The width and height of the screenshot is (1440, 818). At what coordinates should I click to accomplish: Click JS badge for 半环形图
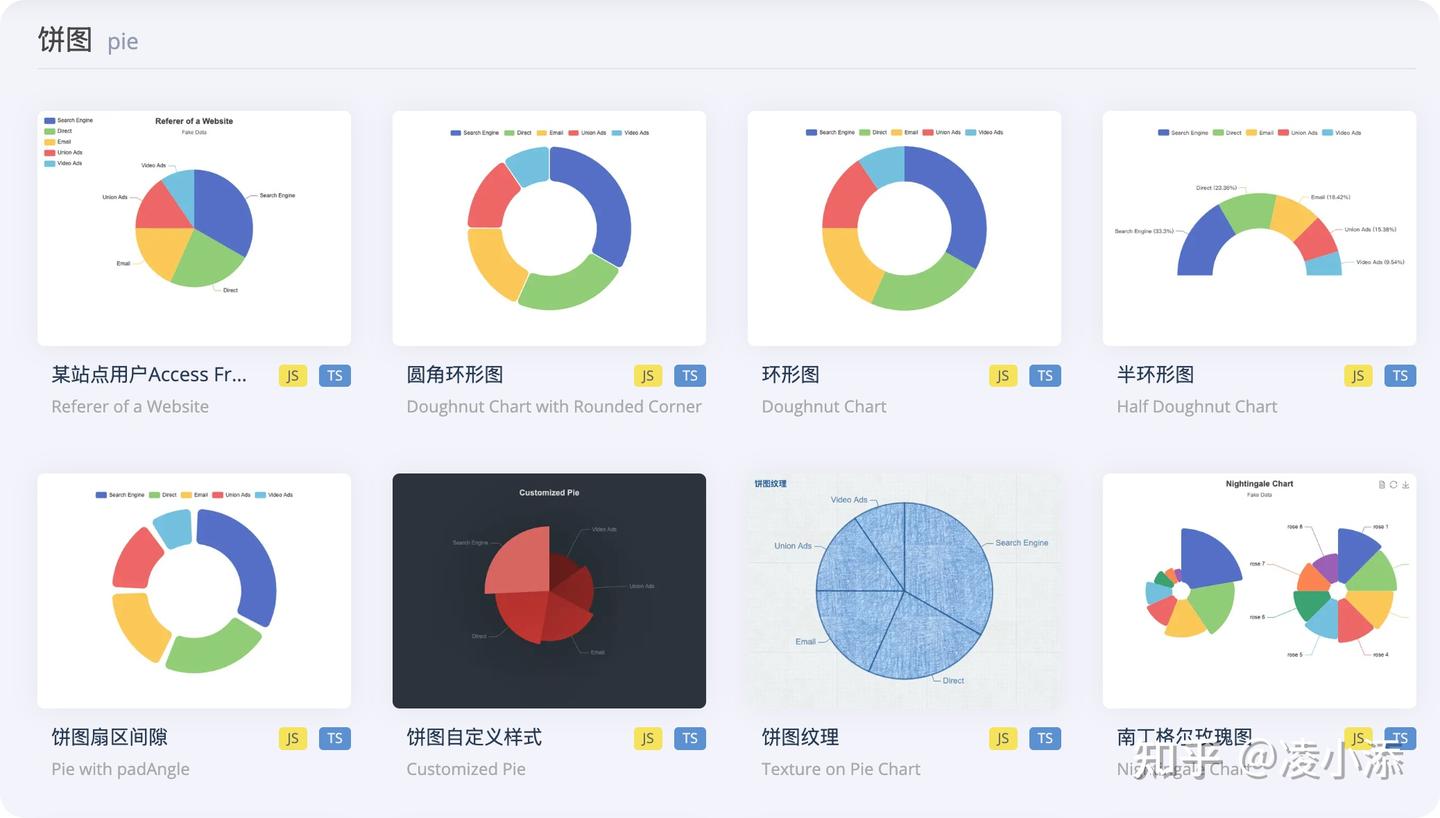click(1358, 376)
